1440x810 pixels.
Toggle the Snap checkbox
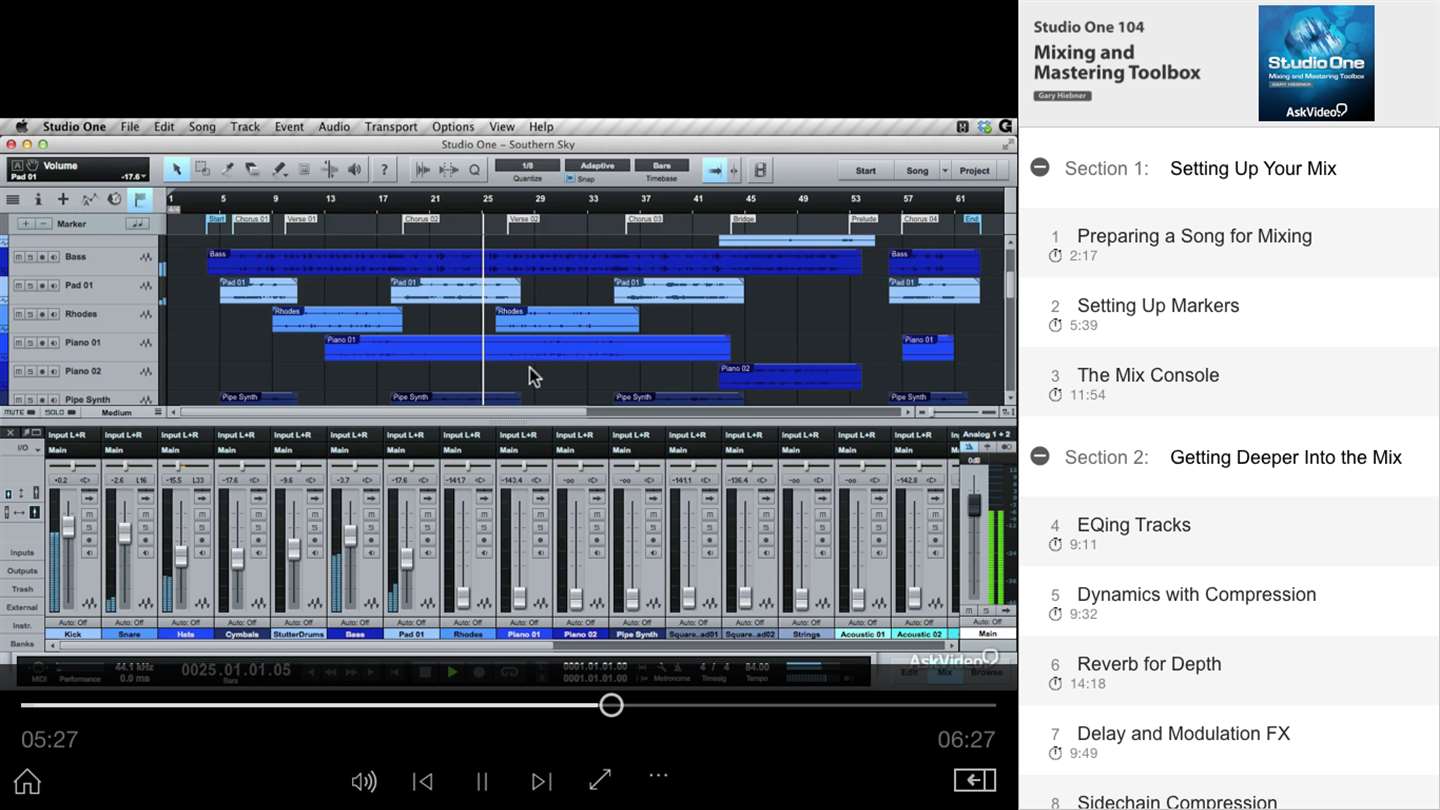pos(570,179)
